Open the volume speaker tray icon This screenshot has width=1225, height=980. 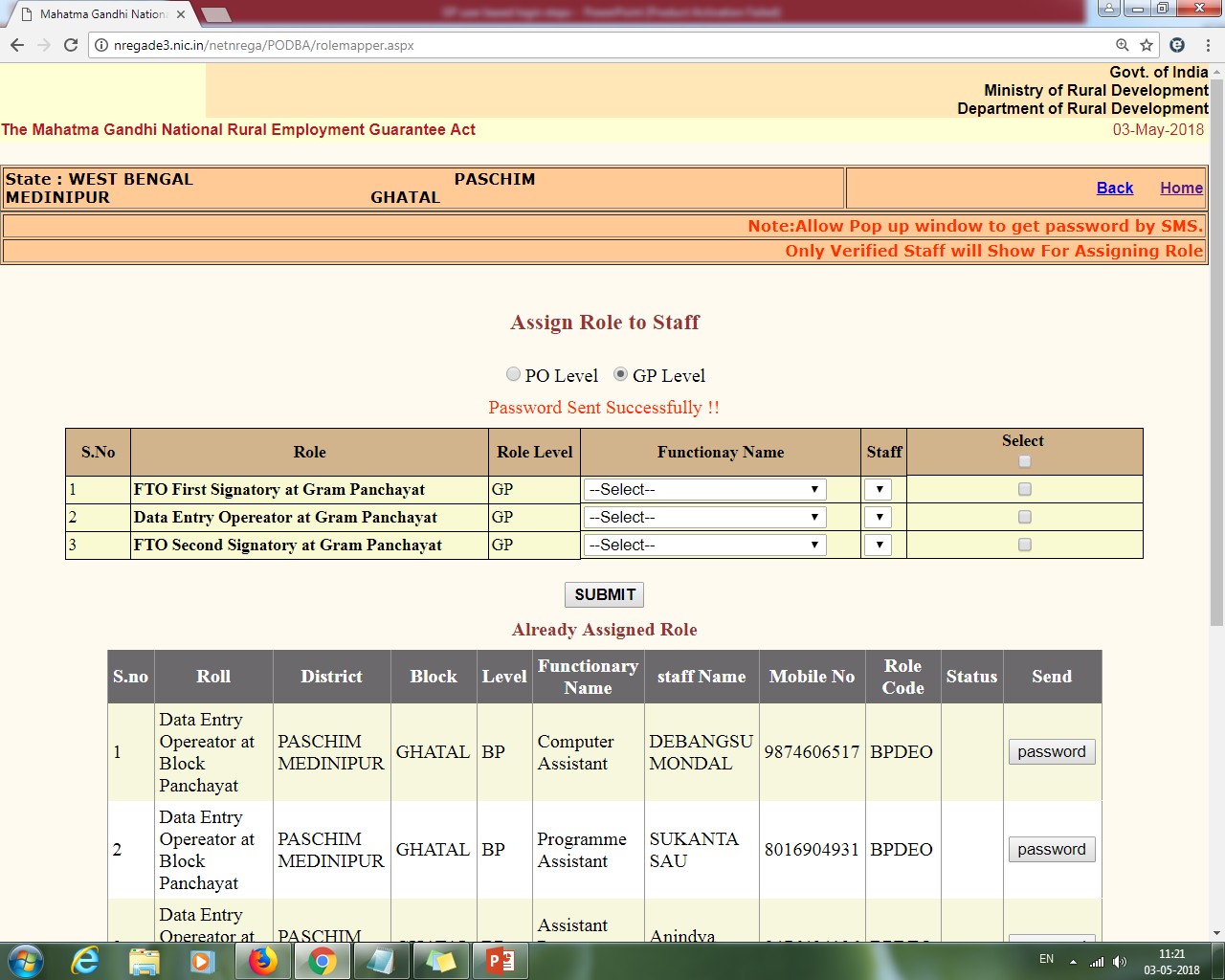point(1120,962)
